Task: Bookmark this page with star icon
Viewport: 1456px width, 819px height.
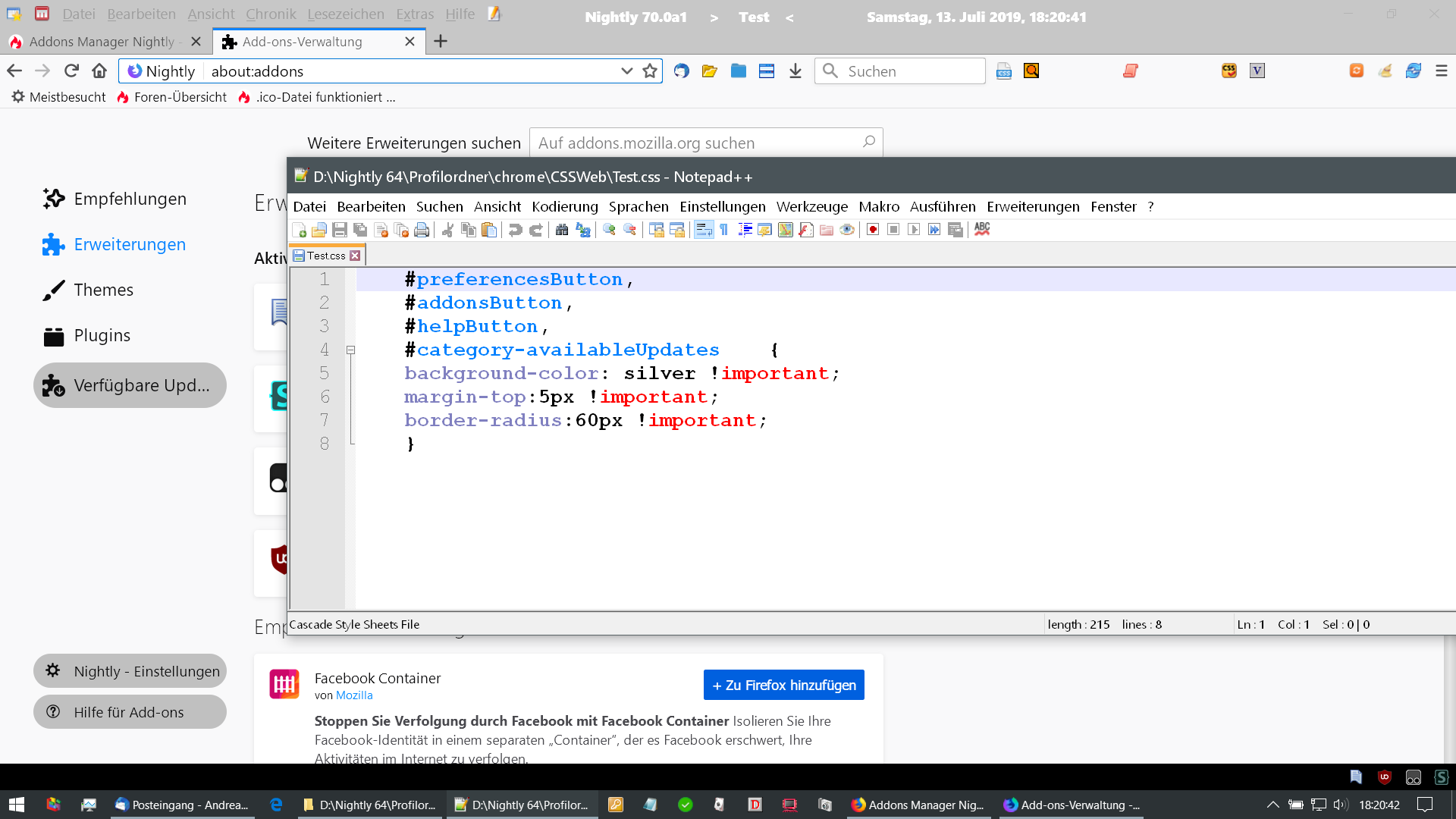Action: coord(650,71)
